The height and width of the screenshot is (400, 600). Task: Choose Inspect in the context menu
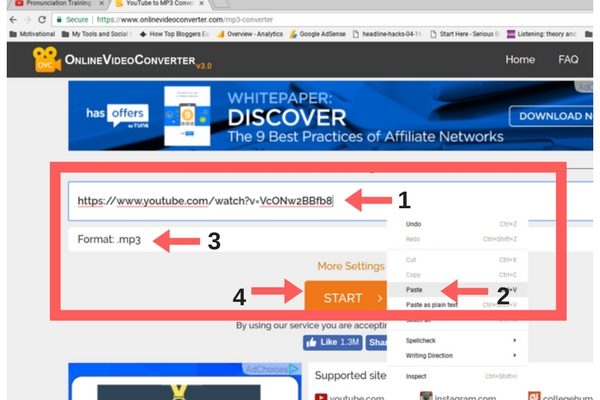click(x=457, y=376)
